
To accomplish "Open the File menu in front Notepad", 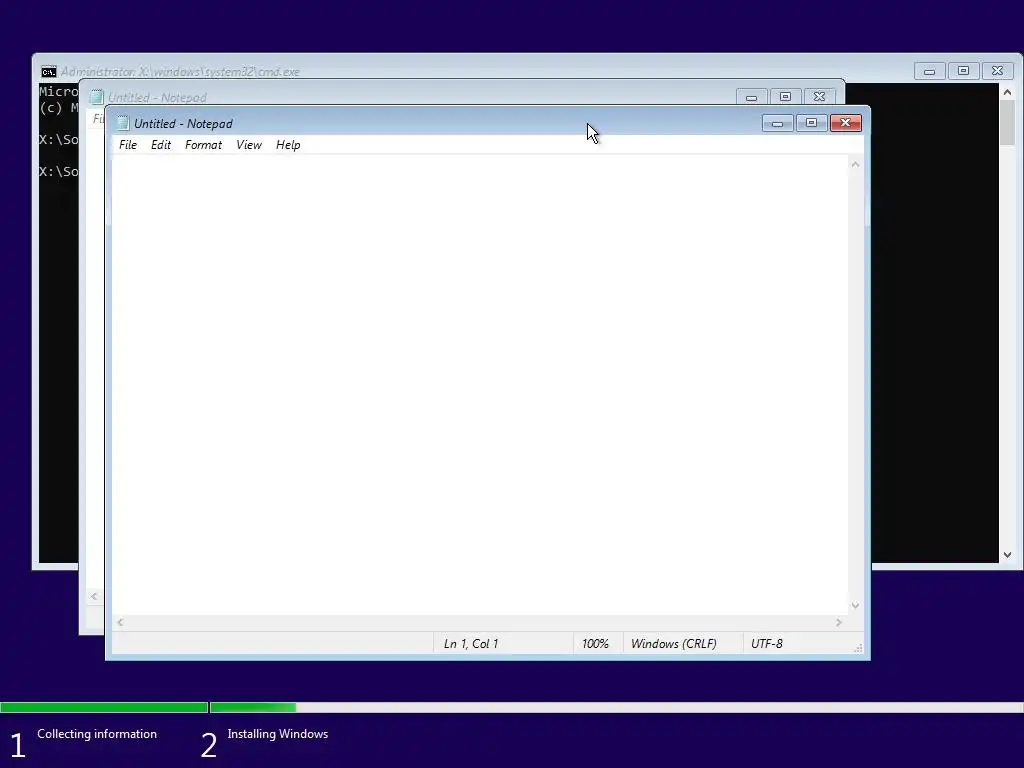I will [128, 145].
